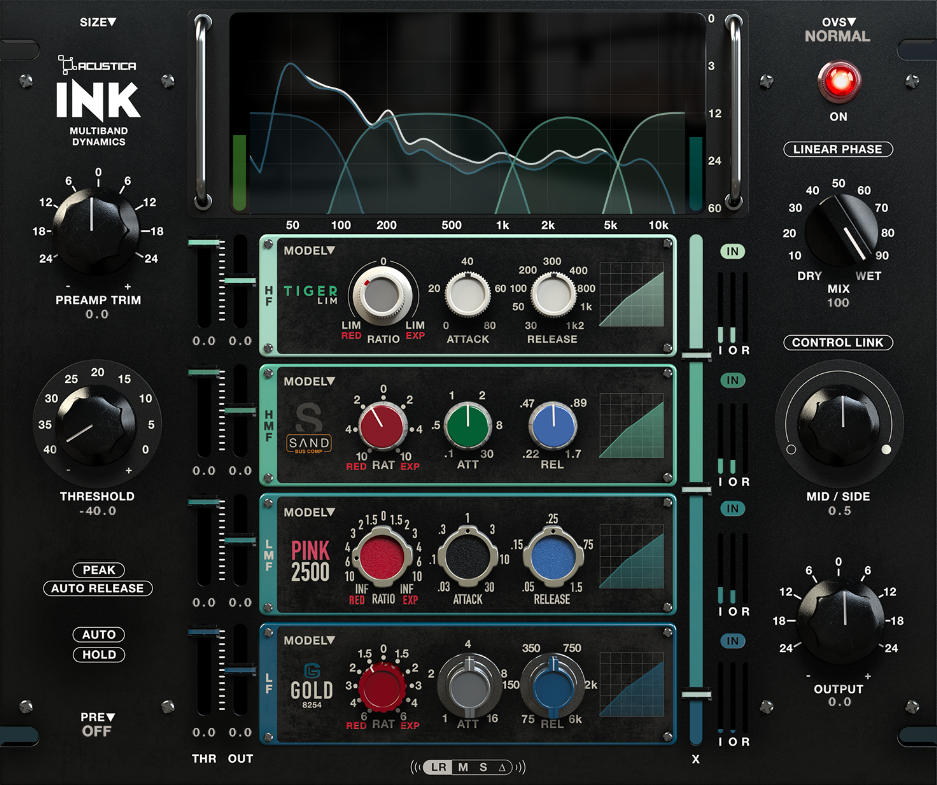The width and height of the screenshot is (937, 785).
Task: Click the Tiger Lim RATIO knob
Action: pos(382,297)
